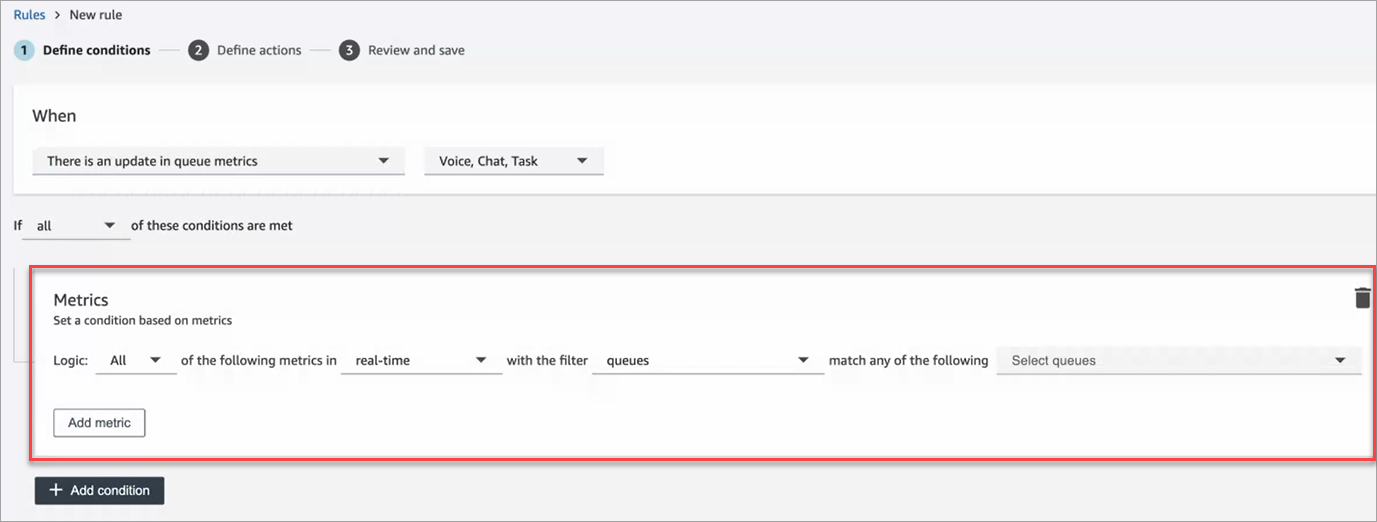Click the Select queues input field
Viewport: 1377px width, 522px height.
pos(1160,361)
